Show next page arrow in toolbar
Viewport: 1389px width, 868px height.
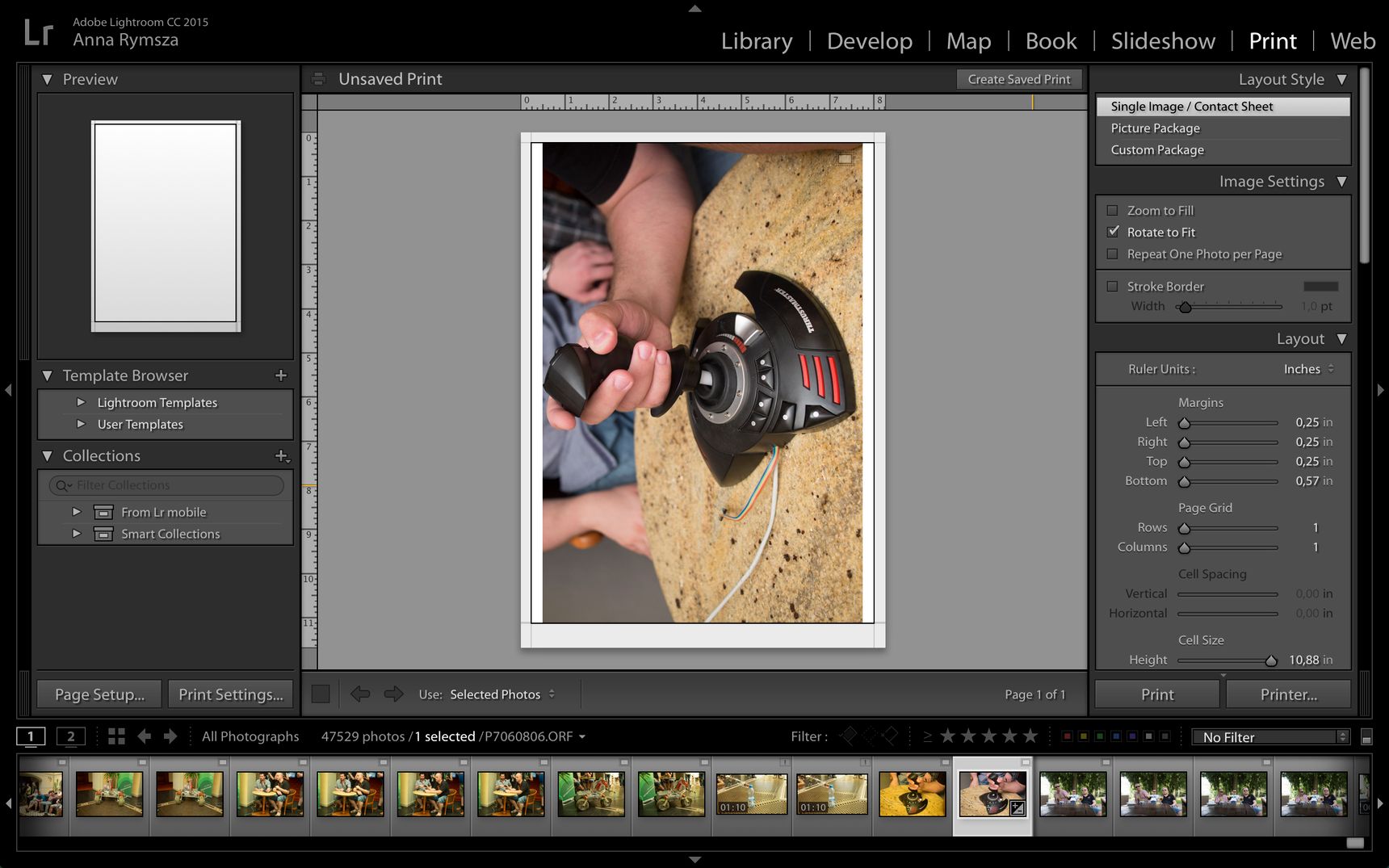pyautogui.click(x=393, y=694)
